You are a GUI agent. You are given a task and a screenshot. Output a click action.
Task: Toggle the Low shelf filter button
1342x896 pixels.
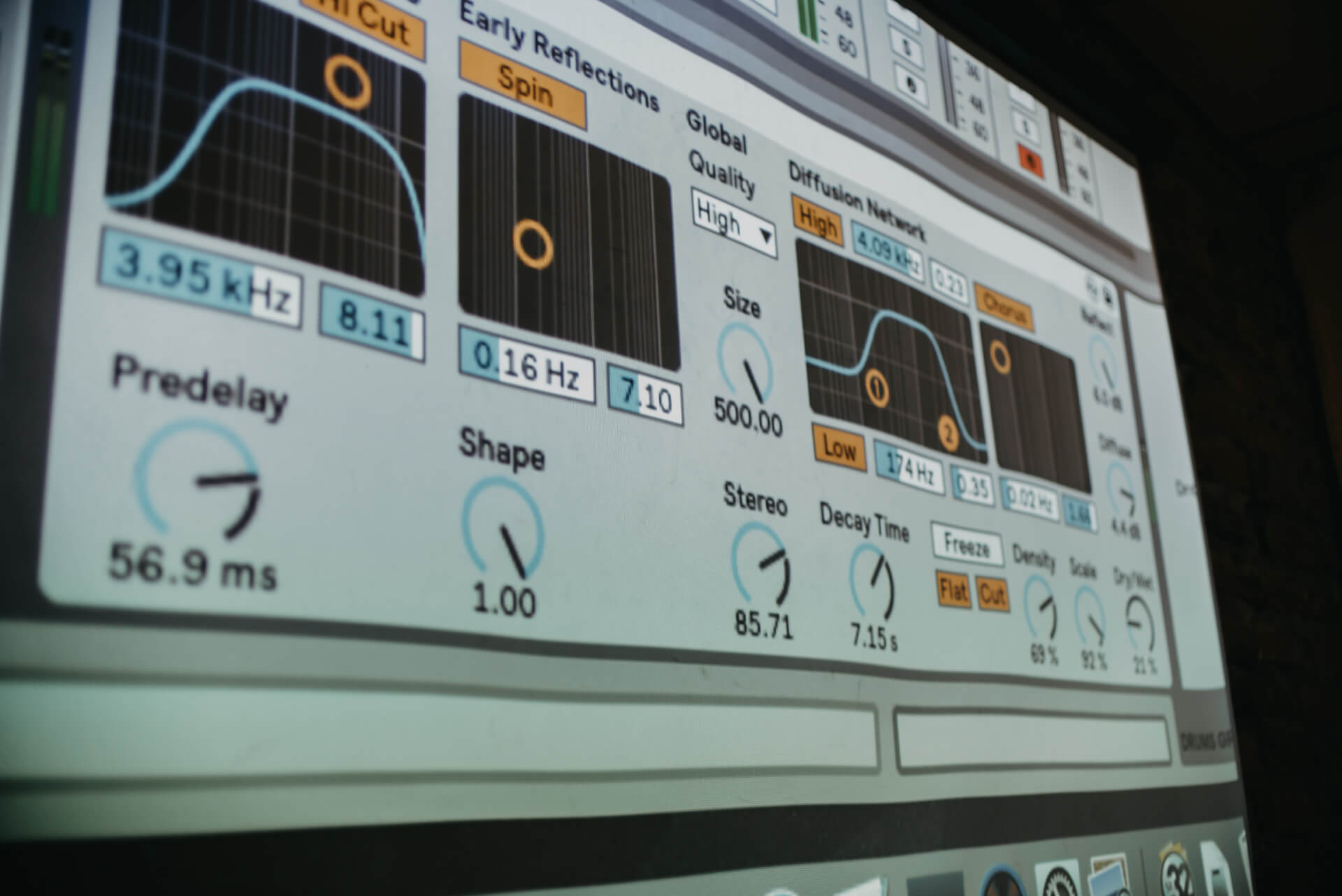tap(839, 447)
